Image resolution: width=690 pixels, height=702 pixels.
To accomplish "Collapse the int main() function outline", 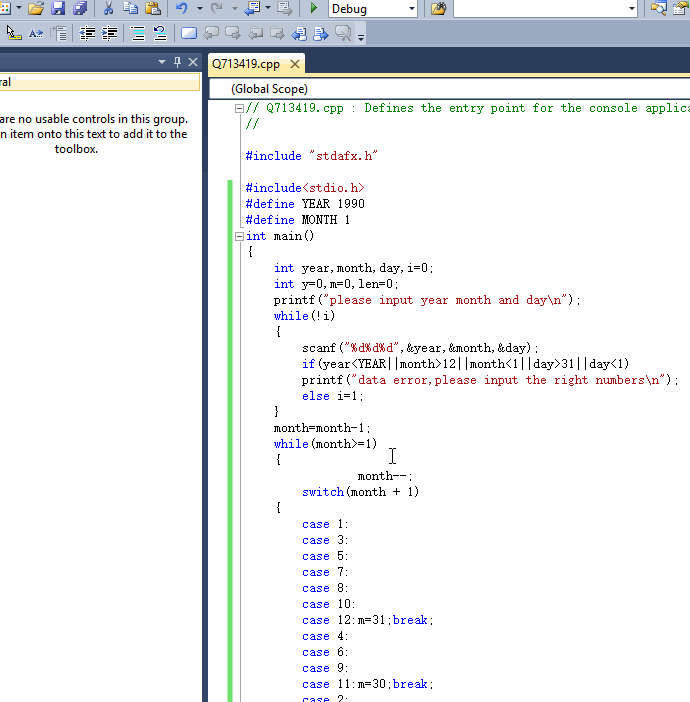I will coord(239,236).
